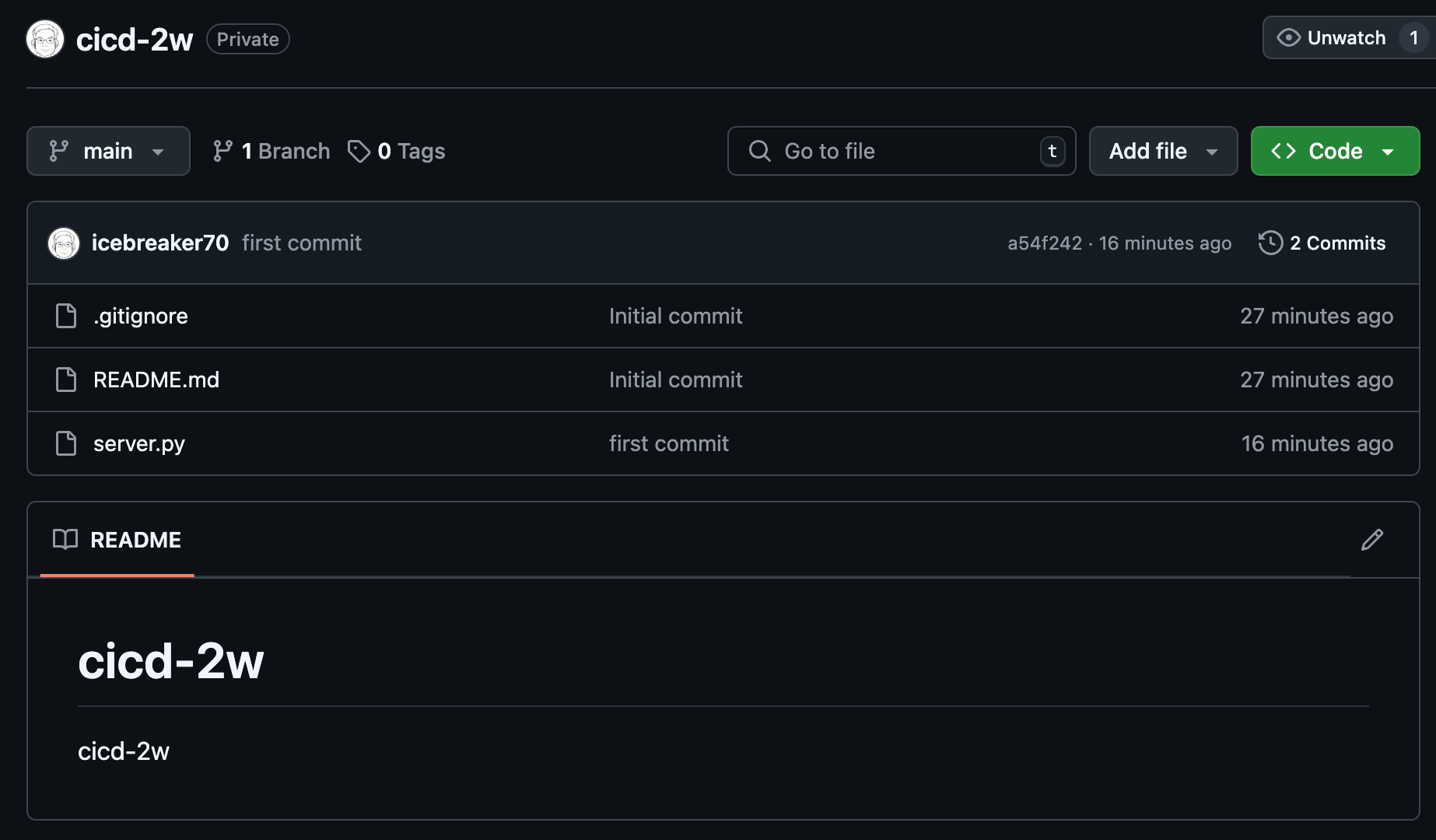The height and width of the screenshot is (840, 1436).
Task: Click the branch icon beside 1 Branch
Action: (x=223, y=151)
